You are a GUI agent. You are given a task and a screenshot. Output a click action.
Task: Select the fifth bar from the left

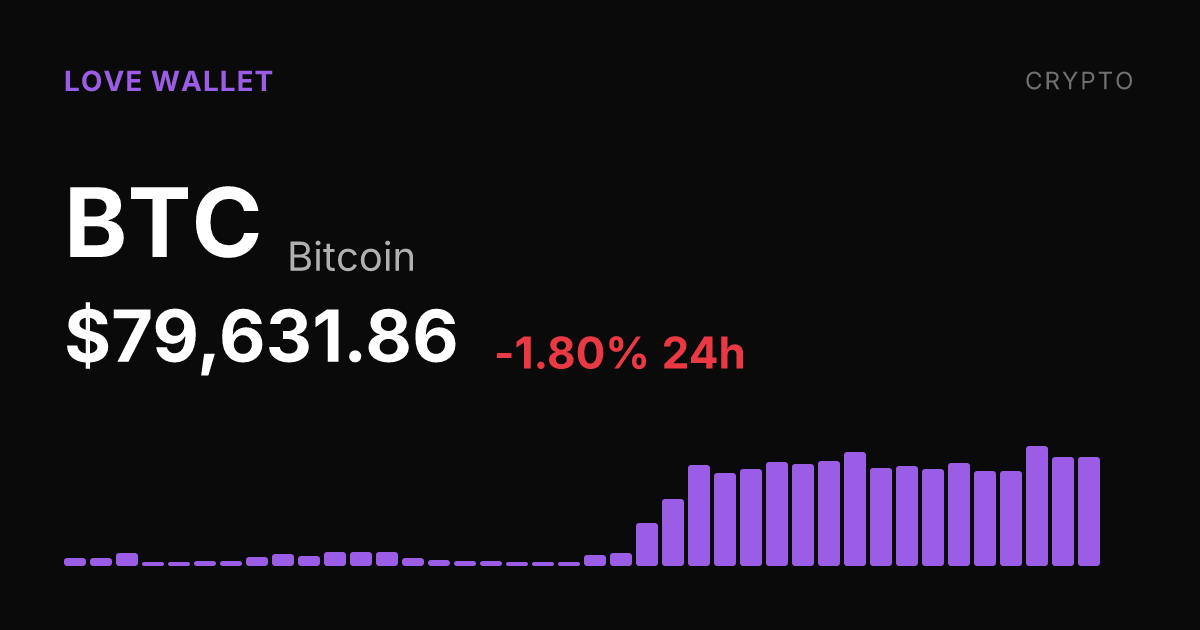tap(179, 564)
